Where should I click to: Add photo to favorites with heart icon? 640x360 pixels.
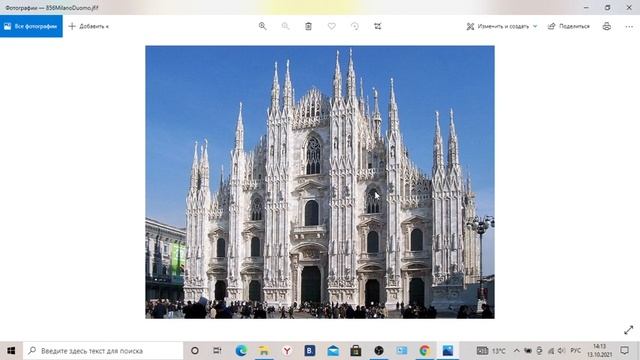coord(331,26)
